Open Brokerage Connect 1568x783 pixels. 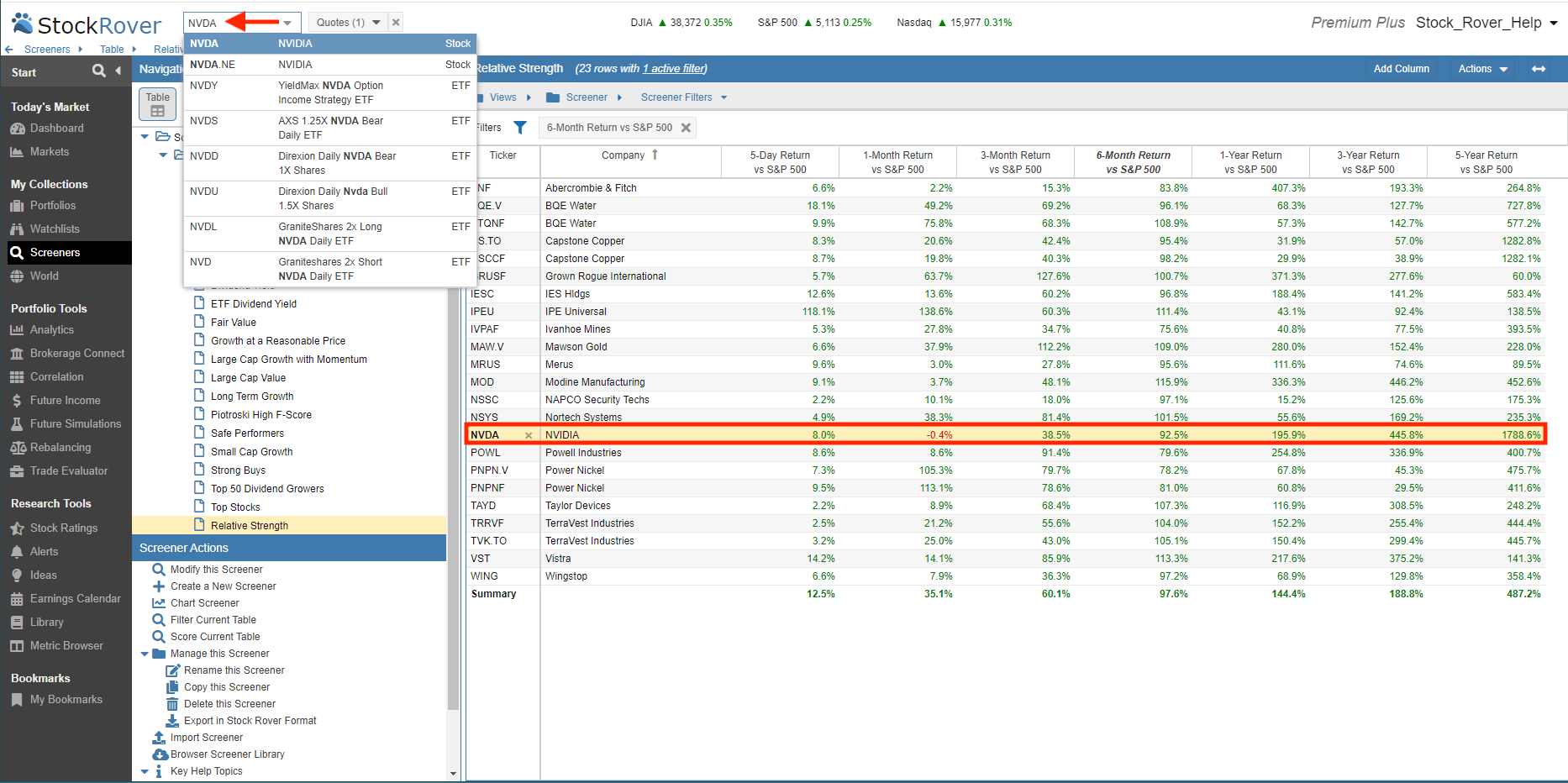coord(76,354)
